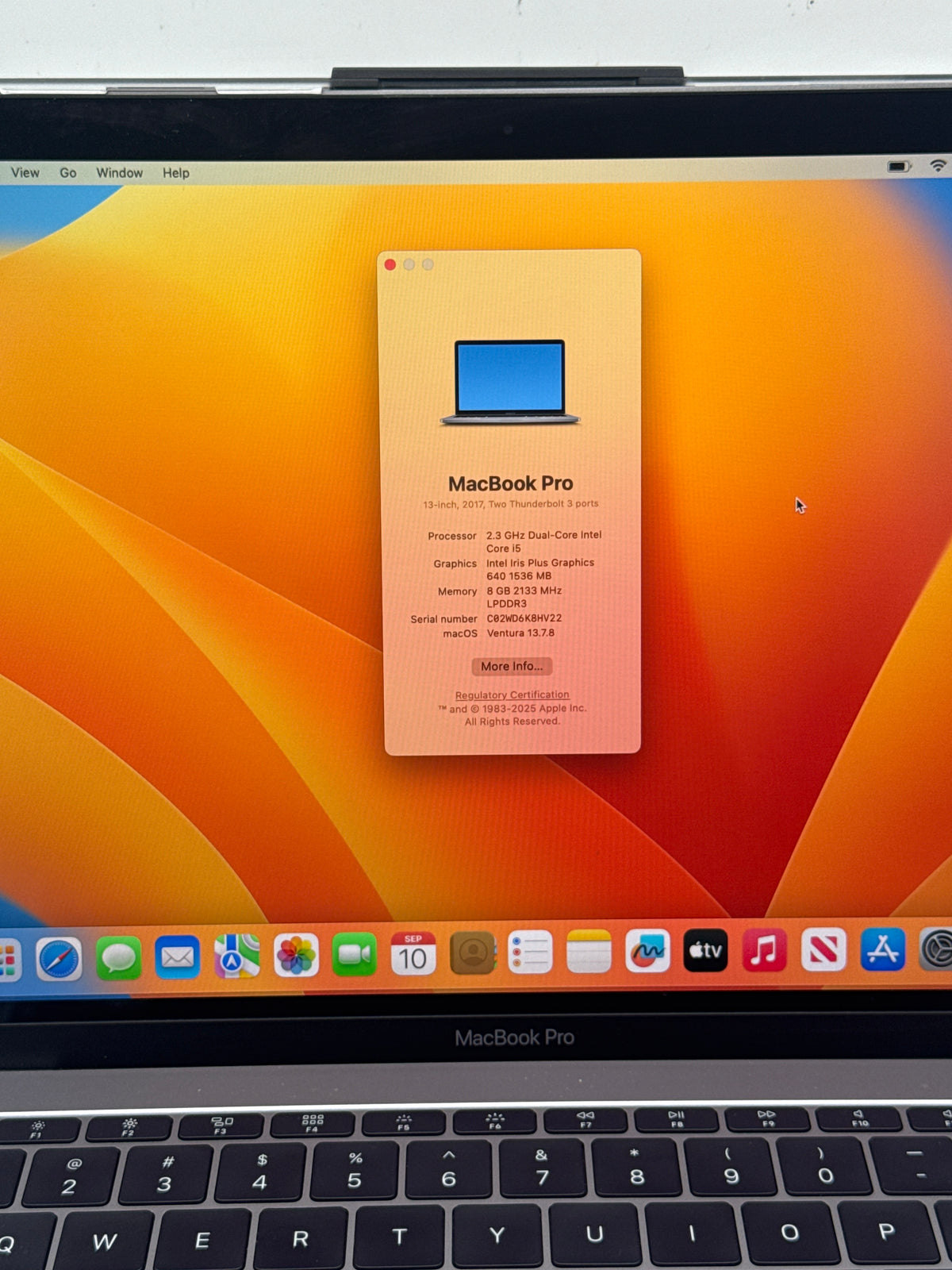Open Regulatory Certification link
952x1270 pixels.
pyautogui.click(x=512, y=695)
